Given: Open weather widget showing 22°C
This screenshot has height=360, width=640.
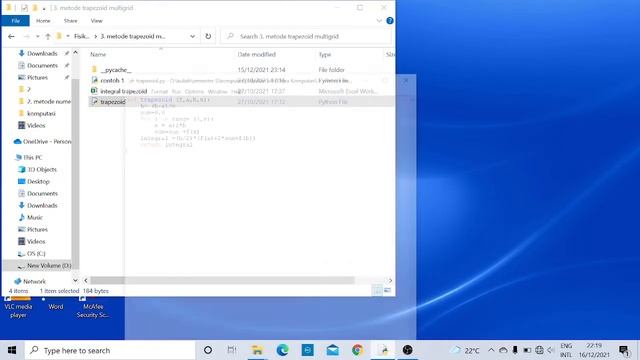Looking at the screenshot, I should click(465, 350).
